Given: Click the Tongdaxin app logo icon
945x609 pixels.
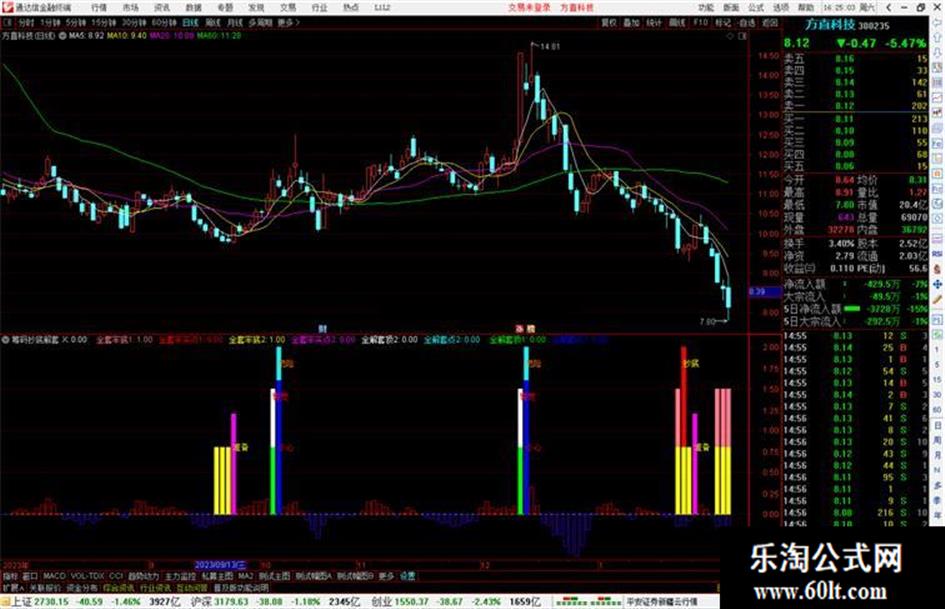Looking at the screenshot, I should coord(7,7).
